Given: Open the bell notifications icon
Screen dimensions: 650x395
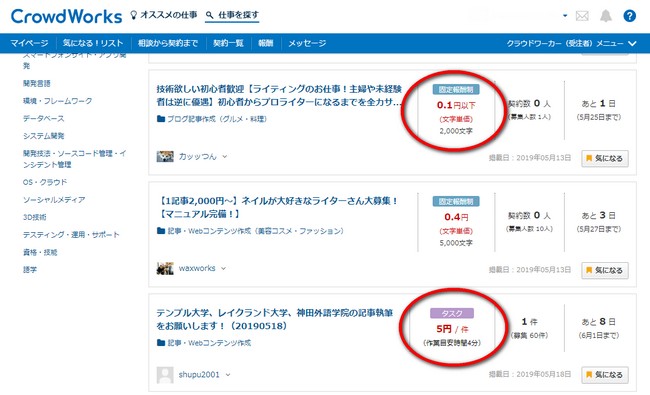Looking at the screenshot, I should click(x=606, y=16).
